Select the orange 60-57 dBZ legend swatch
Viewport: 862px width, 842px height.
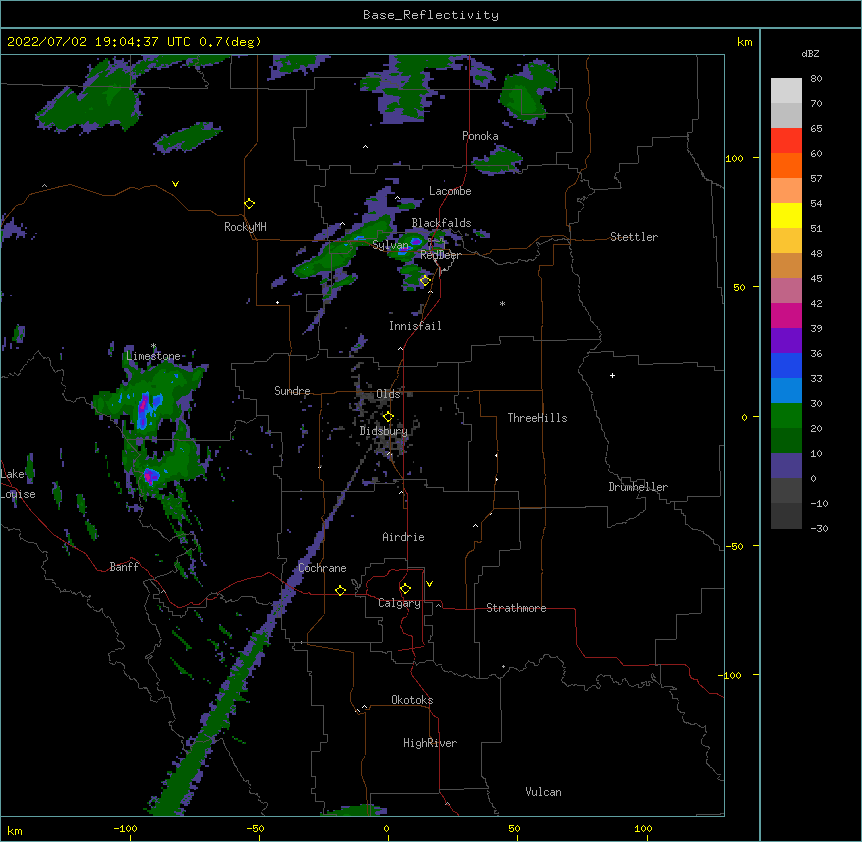786,165
